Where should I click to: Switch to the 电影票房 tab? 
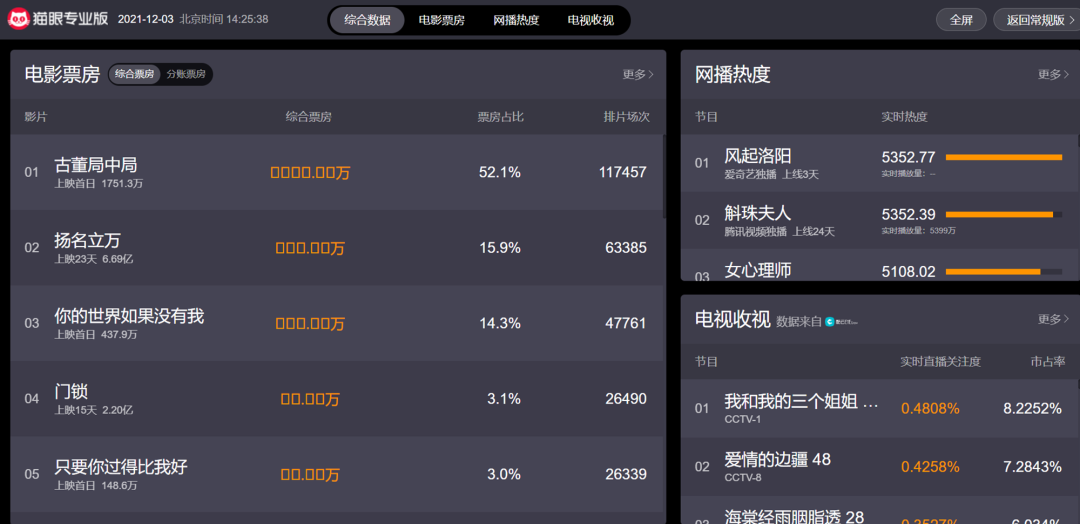pyautogui.click(x=441, y=20)
